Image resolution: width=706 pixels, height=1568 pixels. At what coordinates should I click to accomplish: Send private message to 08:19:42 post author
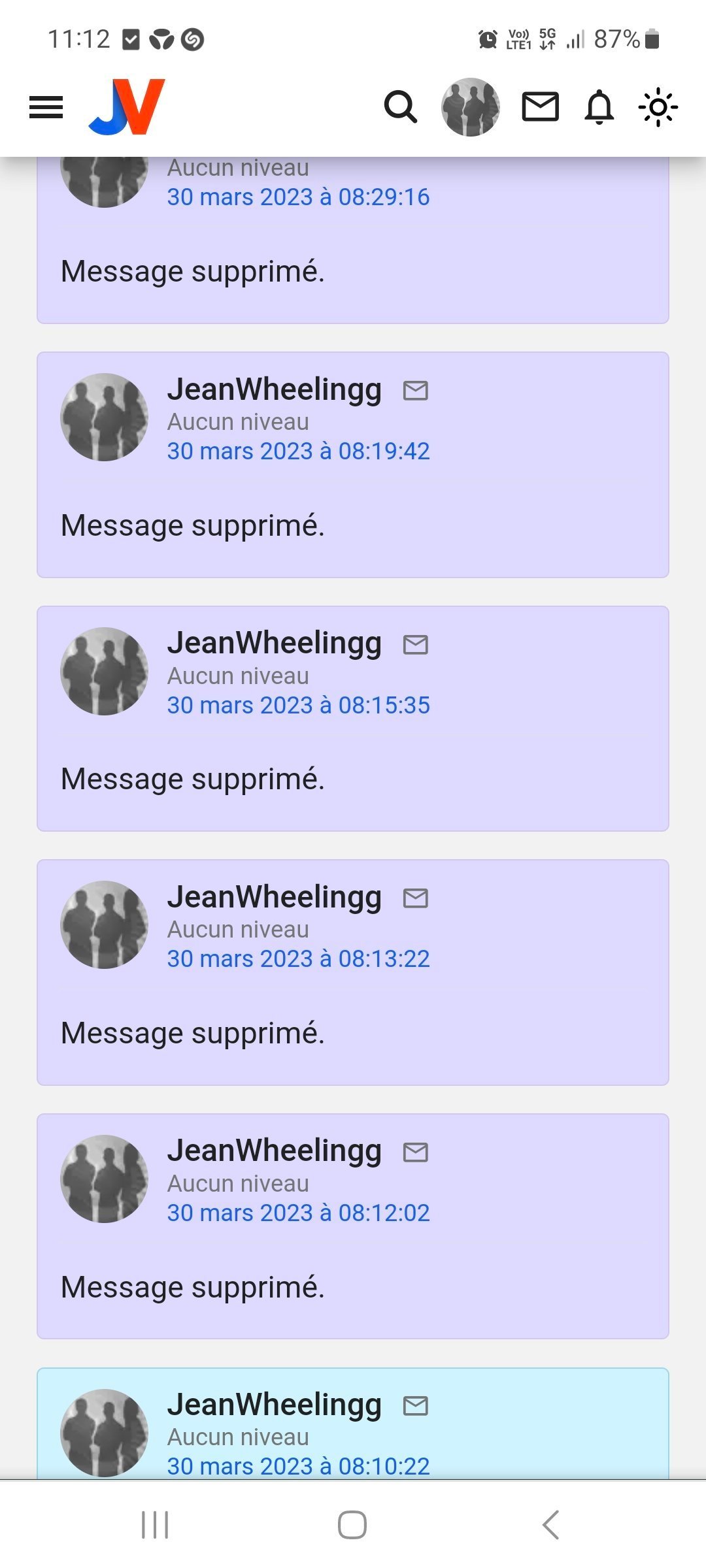[x=416, y=391]
